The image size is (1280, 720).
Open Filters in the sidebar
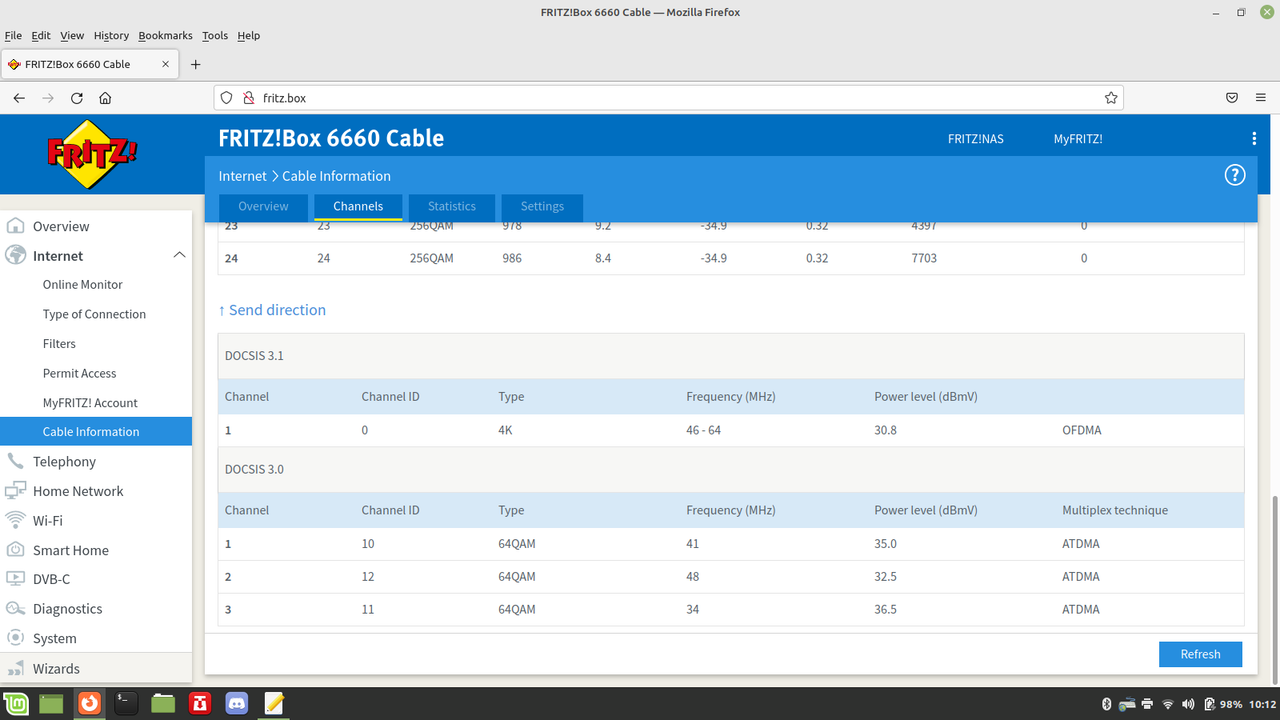[x=59, y=343]
